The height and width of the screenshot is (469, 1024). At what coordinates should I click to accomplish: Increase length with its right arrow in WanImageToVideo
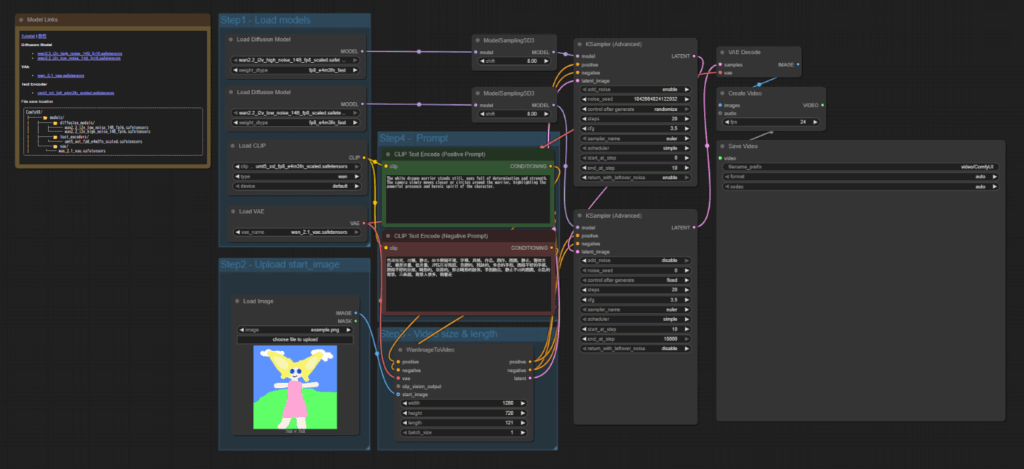pos(522,423)
